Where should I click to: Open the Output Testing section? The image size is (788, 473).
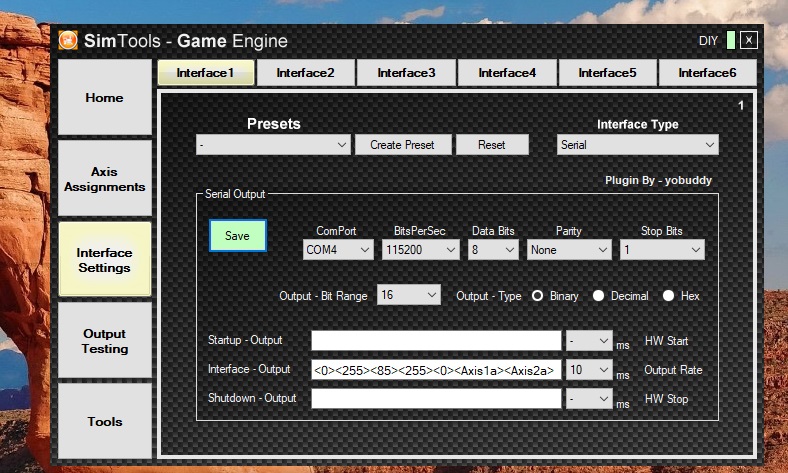click(105, 341)
